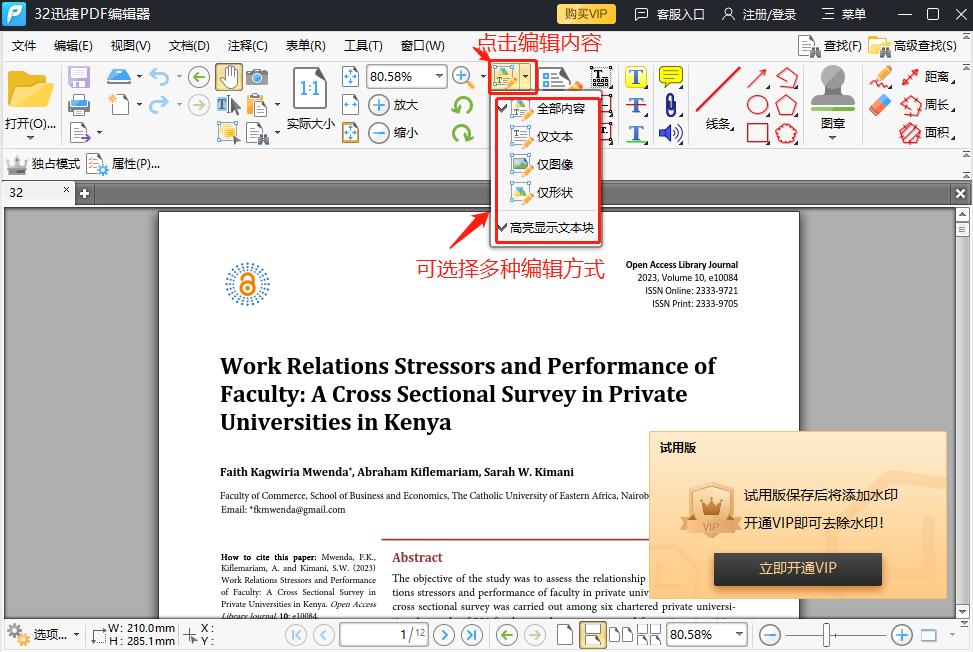This screenshot has height=652, width=973.
Task: Select the sticky note comment tool
Action: point(670,77)
